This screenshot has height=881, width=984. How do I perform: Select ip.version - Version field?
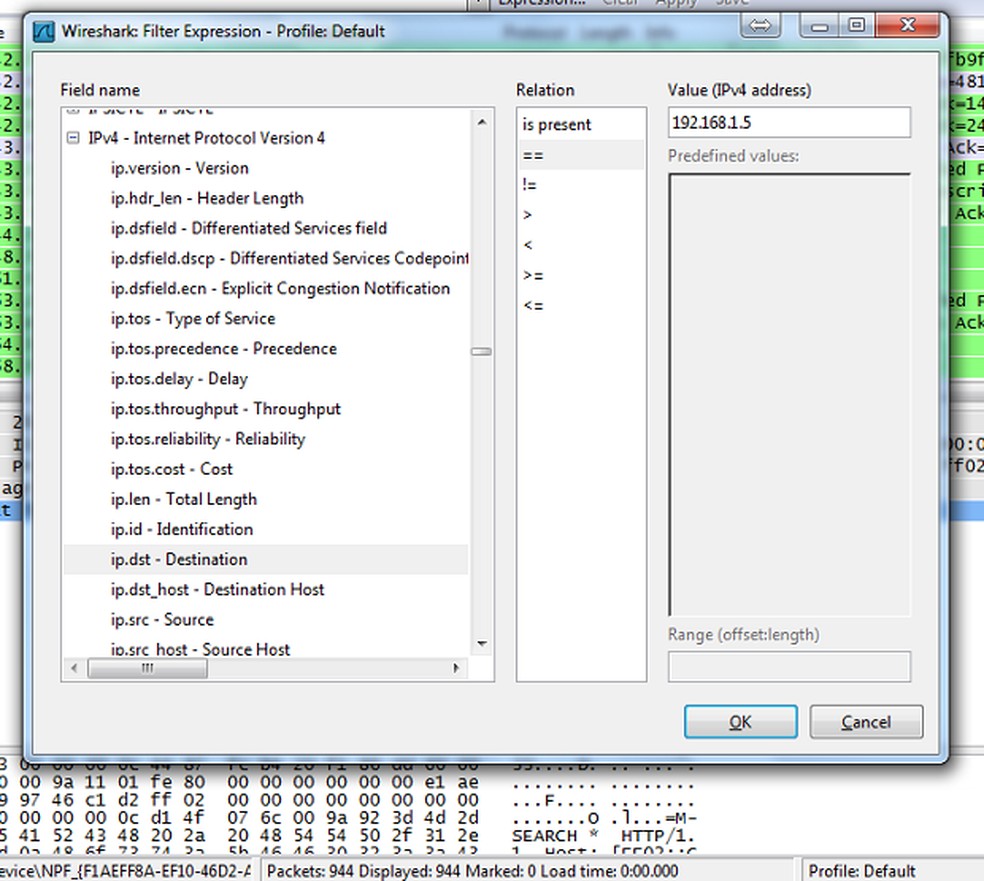(179, 168)
